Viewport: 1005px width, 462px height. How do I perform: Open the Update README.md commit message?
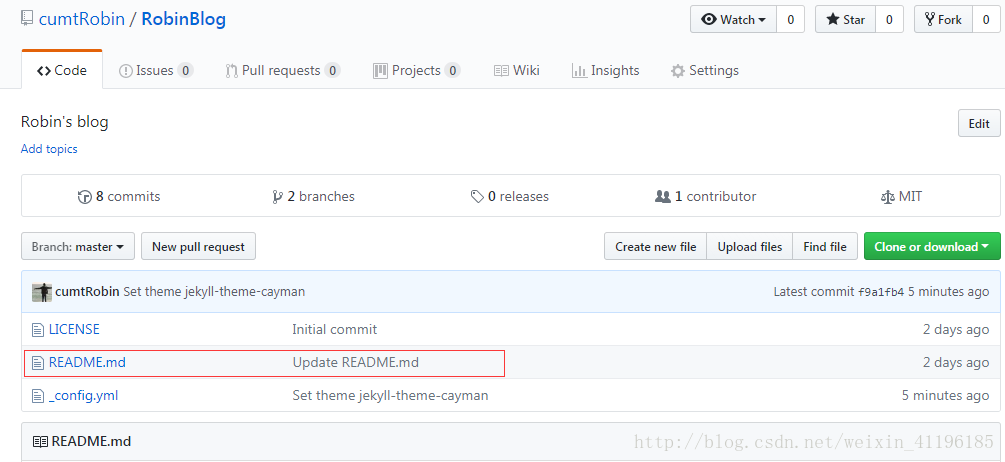356,363
